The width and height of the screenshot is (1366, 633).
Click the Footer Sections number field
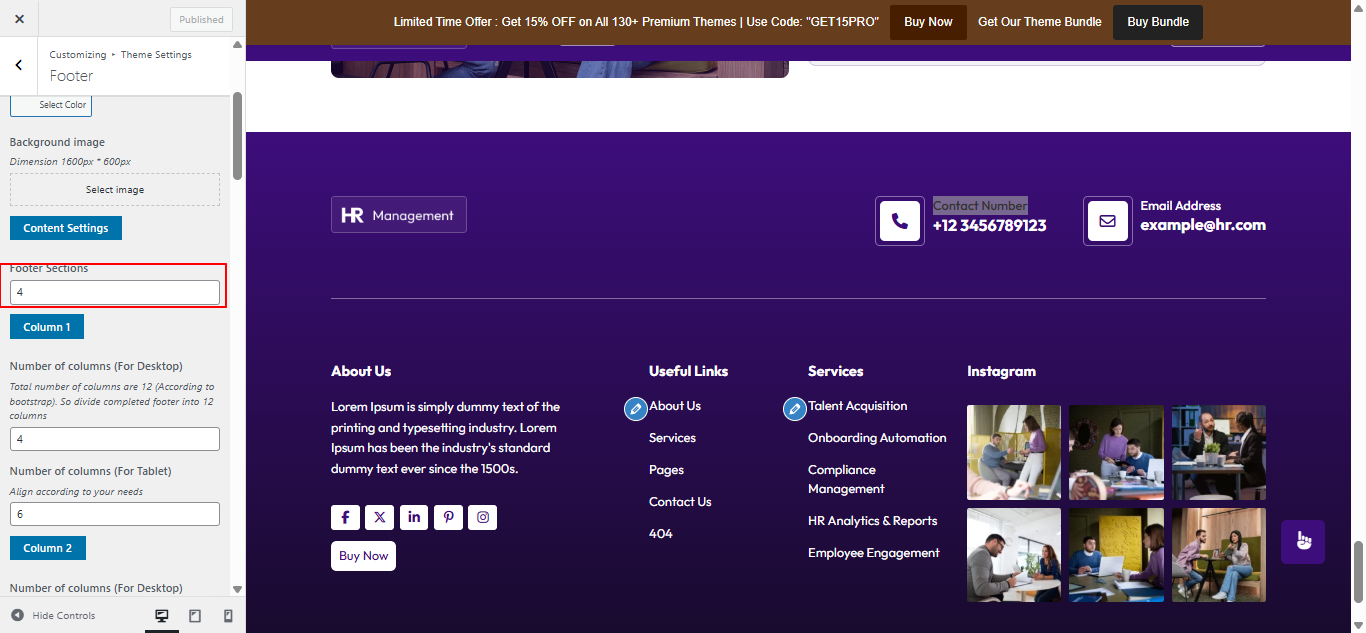(x=114, y=292)
